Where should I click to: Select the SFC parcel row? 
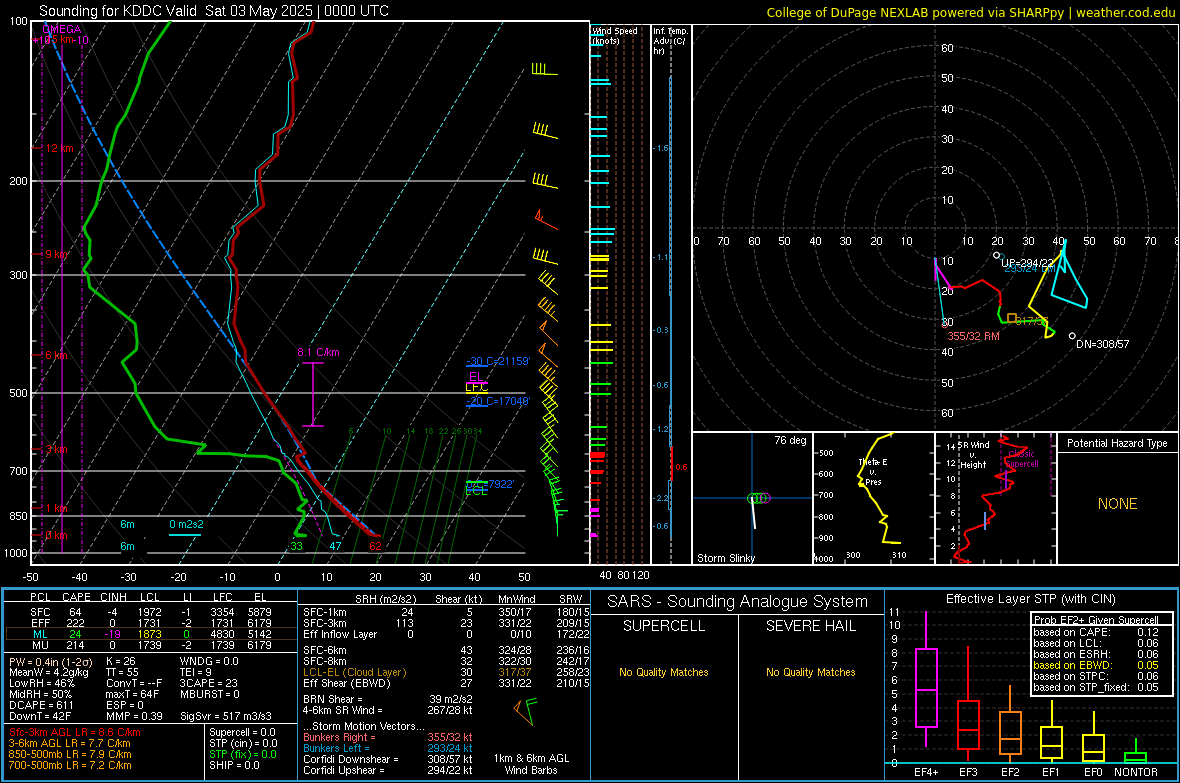[151, 612]
